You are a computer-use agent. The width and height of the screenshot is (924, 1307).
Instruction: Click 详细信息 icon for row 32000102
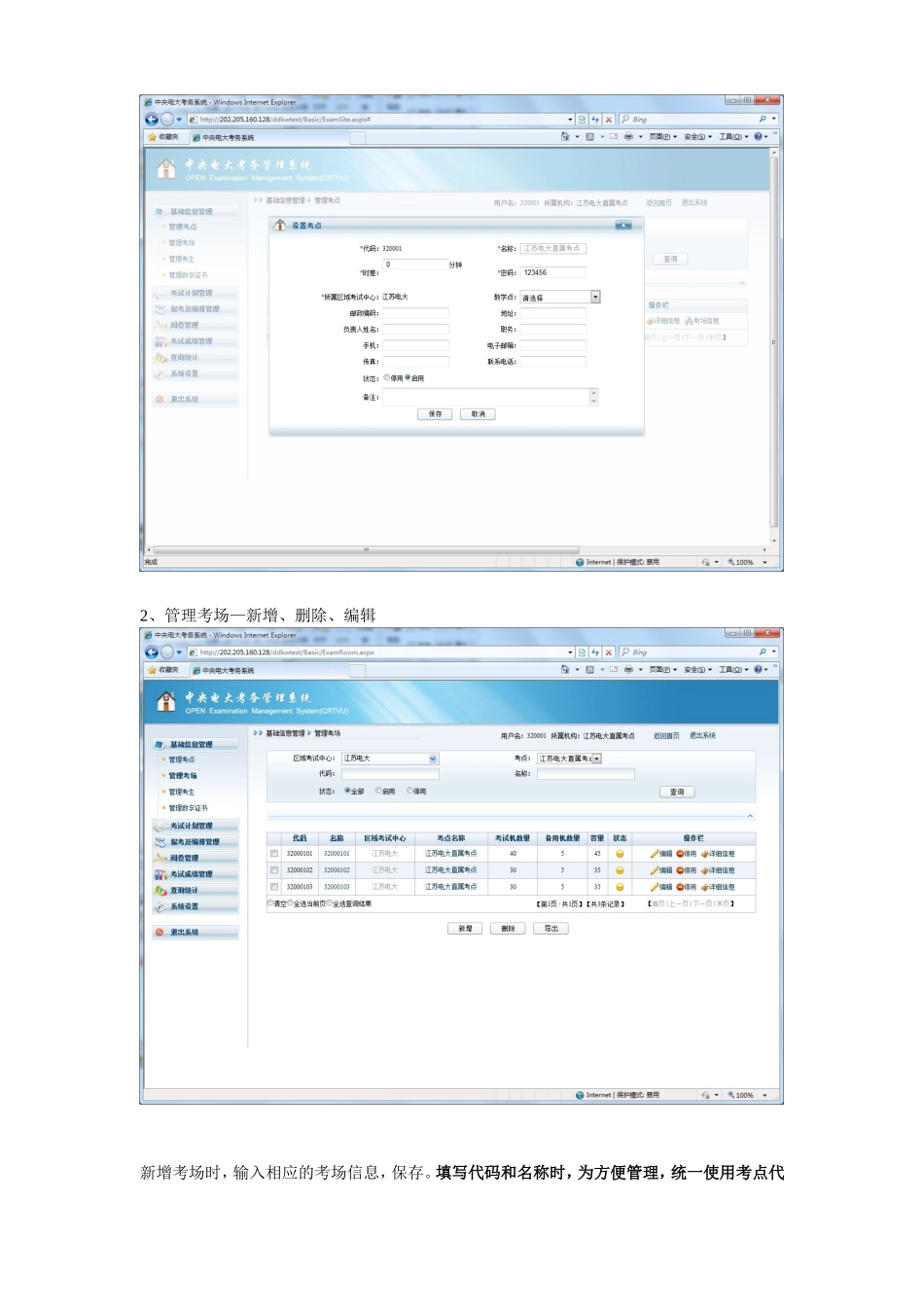[x=704, y=870]
